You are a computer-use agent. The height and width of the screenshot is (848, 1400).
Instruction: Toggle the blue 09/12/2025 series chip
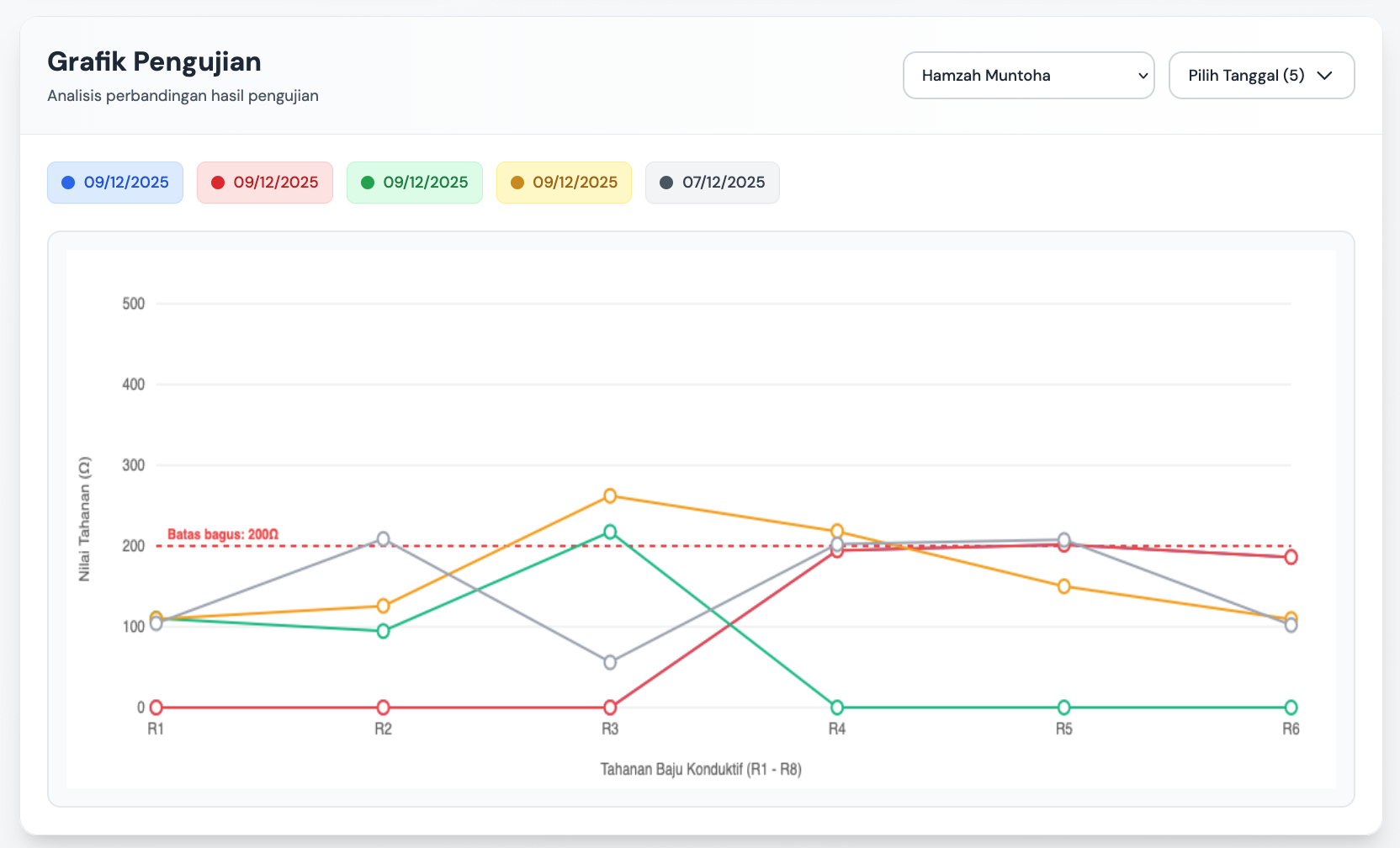(114, 182)
